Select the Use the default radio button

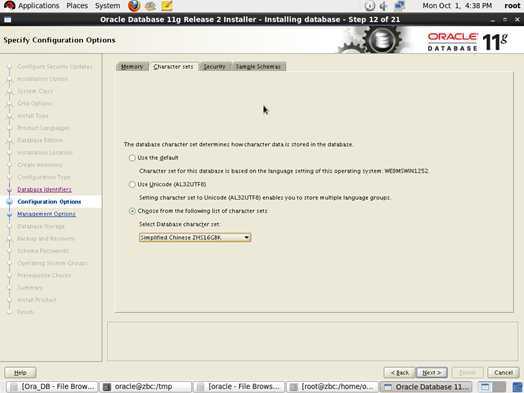click(132, 158)
